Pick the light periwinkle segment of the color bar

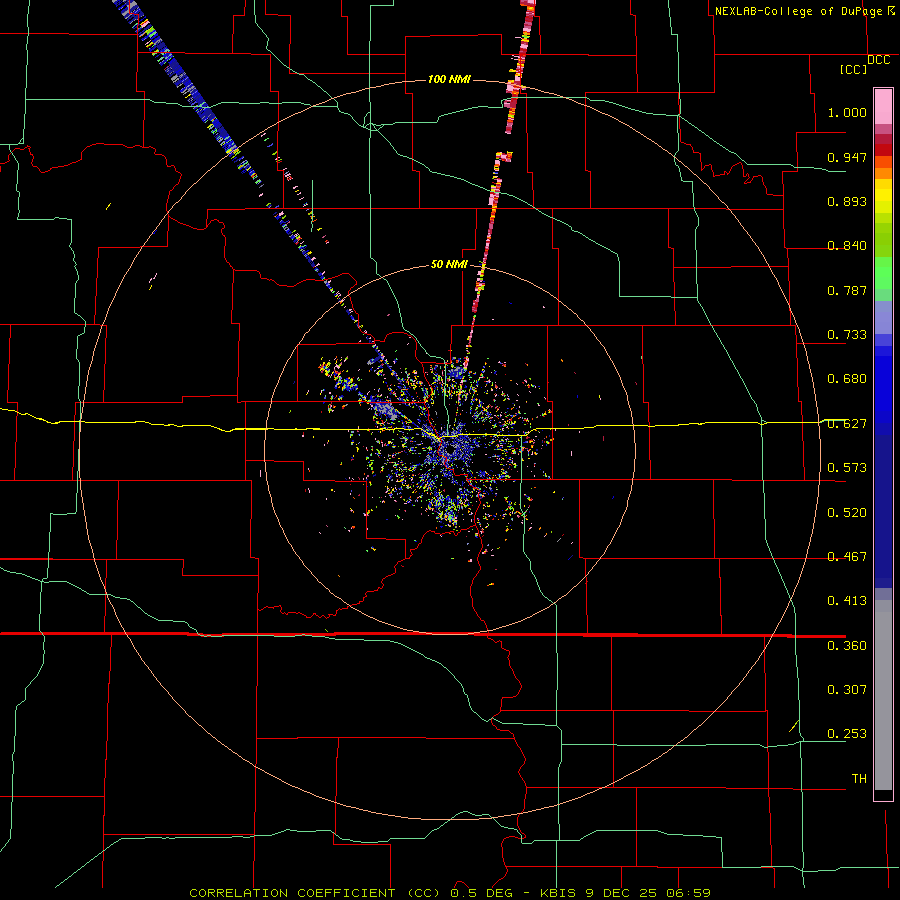(x=883, y=317)
